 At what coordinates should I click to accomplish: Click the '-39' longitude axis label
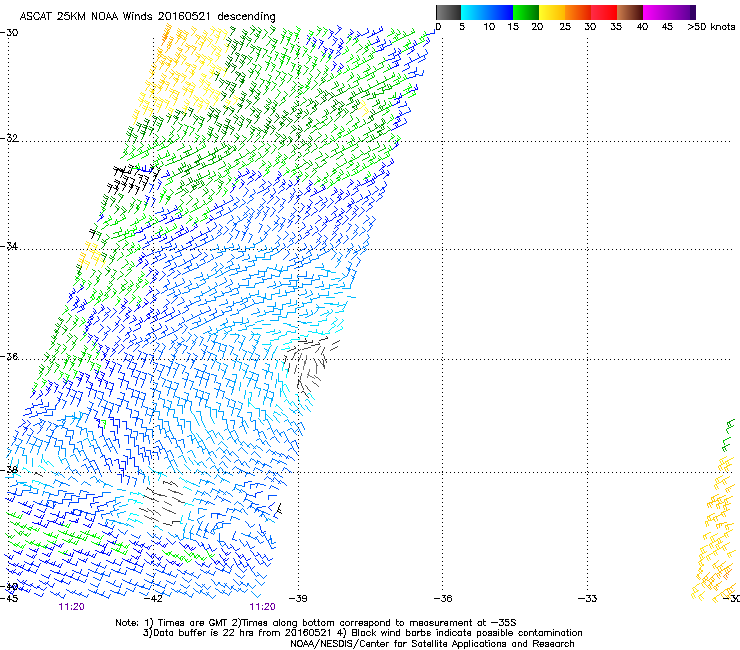point(298,599)
